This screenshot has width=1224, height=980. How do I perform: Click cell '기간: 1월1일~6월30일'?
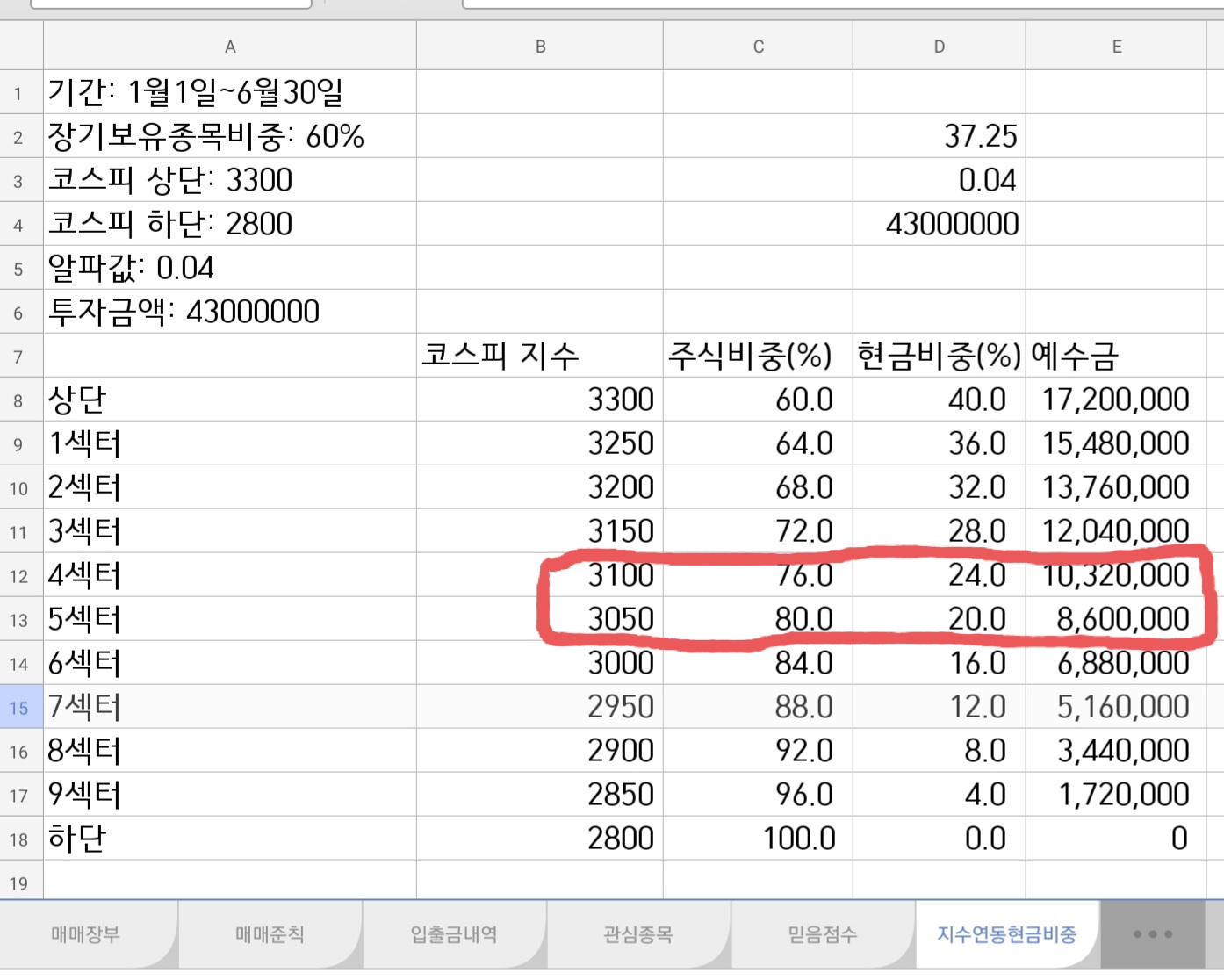click(230, 92)
